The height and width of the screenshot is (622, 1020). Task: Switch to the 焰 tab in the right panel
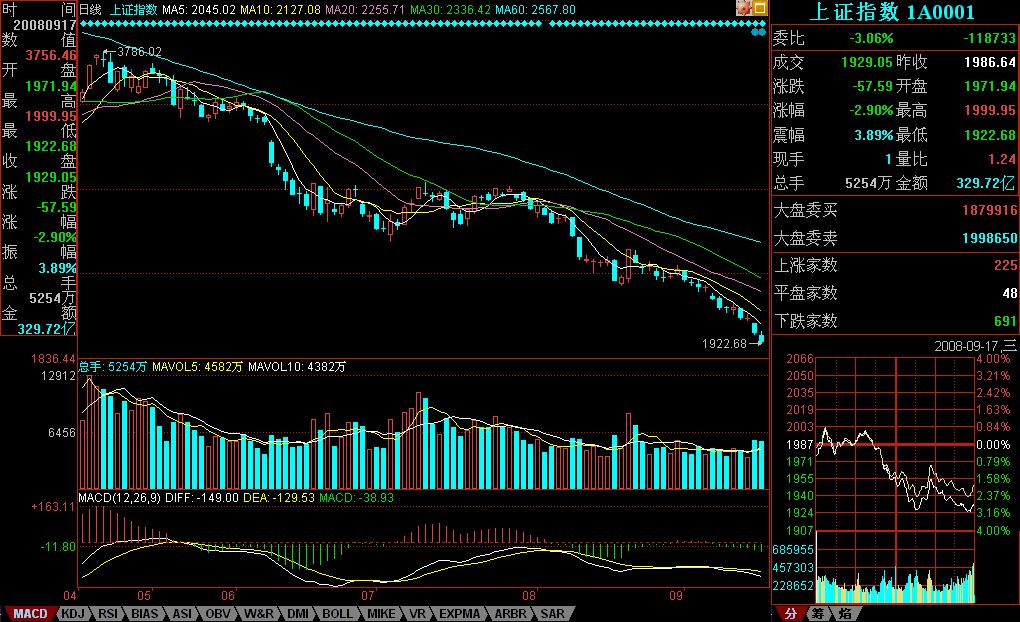point(845,613)
